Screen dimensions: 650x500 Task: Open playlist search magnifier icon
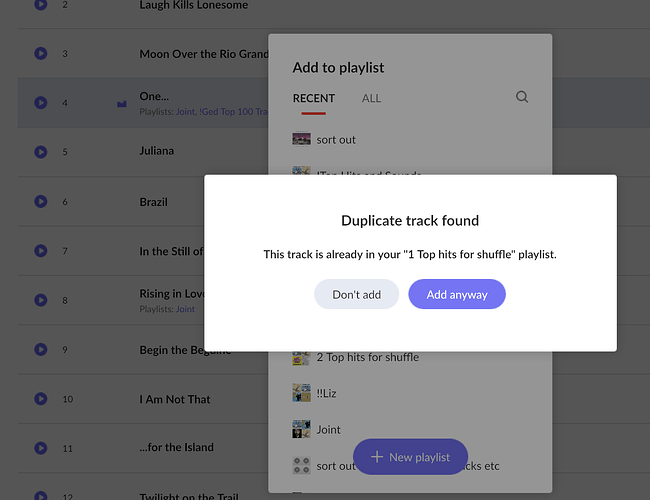pyautogui.click(x=522, y=97)
